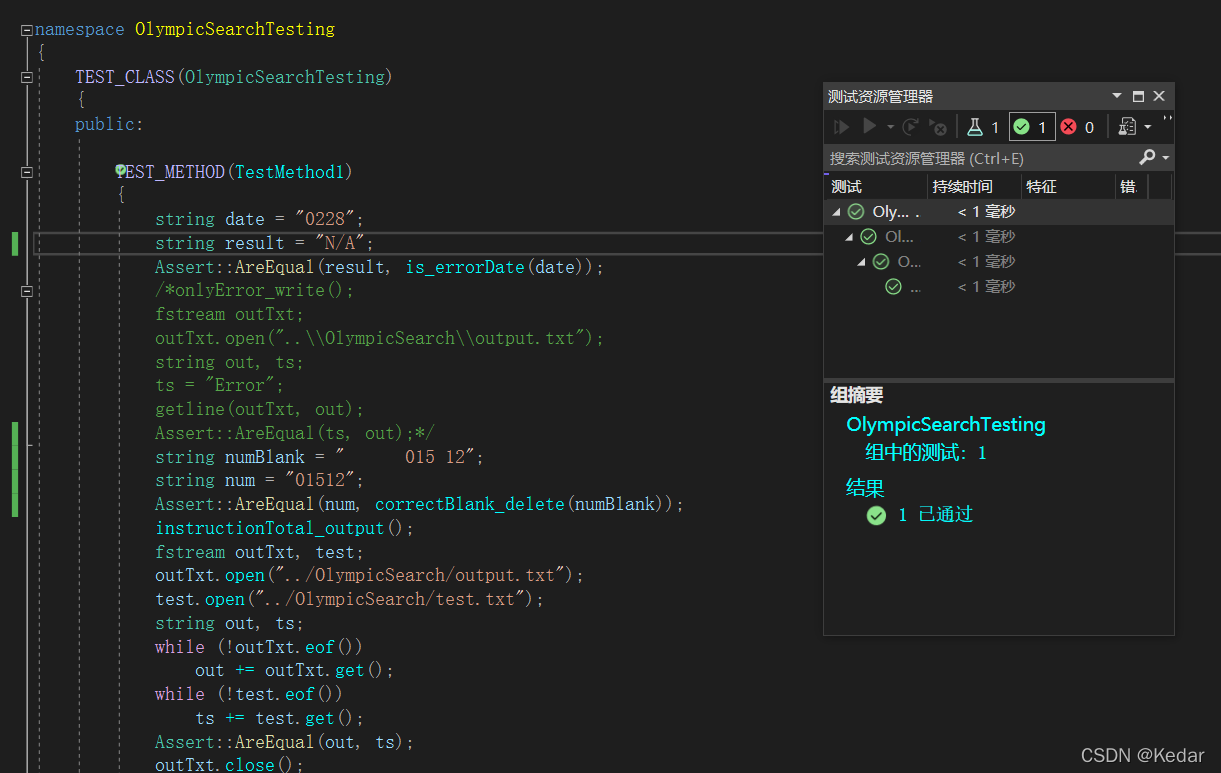Screen dimensions: 1221x773
Task: Click the passed-test glyph on TEST_METHOD line
Action: point(120,171)
